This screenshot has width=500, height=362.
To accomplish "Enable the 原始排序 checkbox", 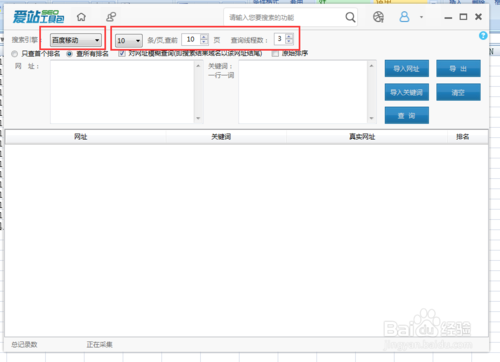I will point(275,53).
